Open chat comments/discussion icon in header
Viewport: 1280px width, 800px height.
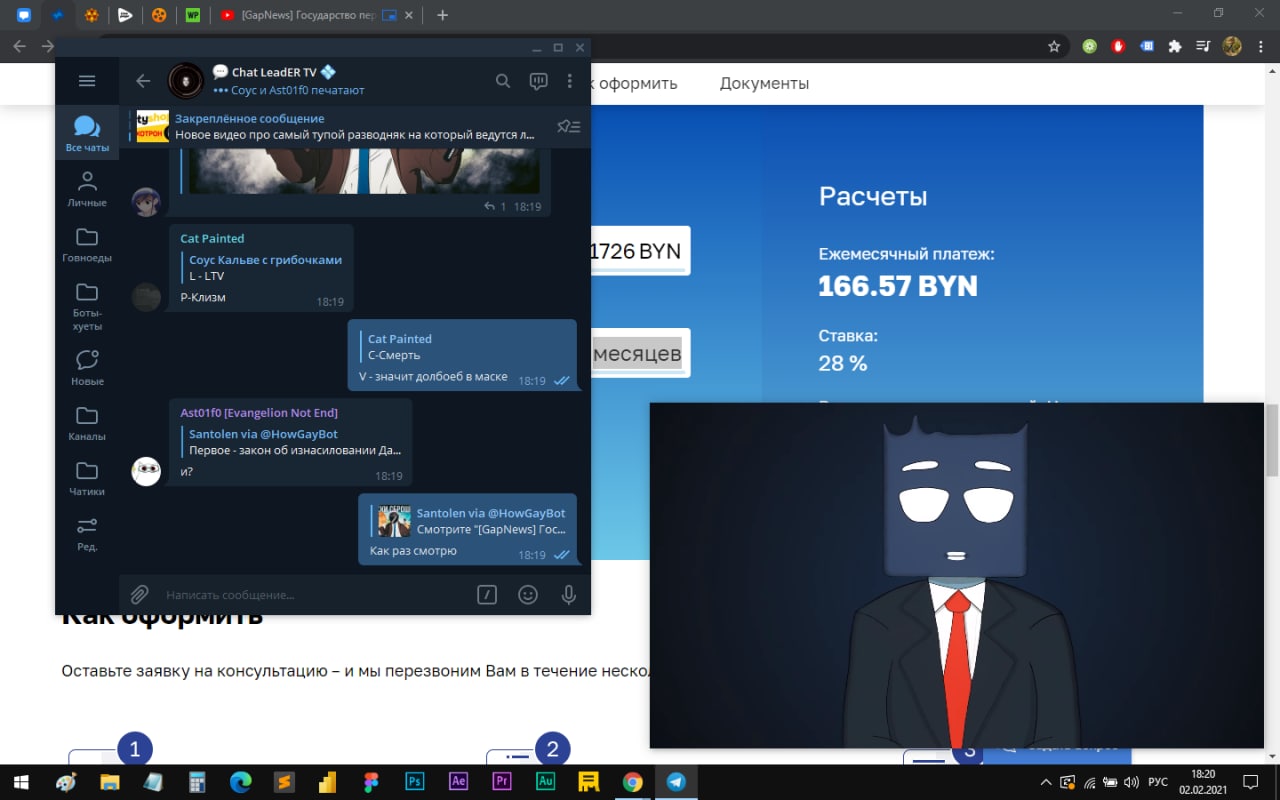pos(538,81)
